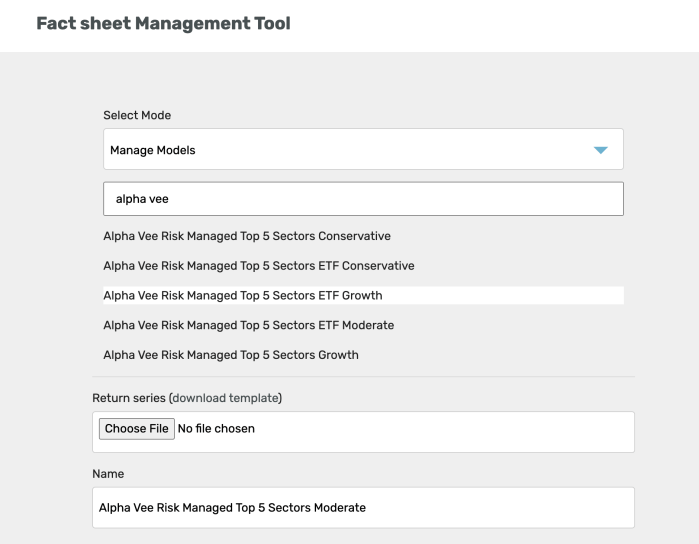Choose the highlighted Sectors ETF Growth result
This screenshot has width=699, height=544.
pos(363,296)
